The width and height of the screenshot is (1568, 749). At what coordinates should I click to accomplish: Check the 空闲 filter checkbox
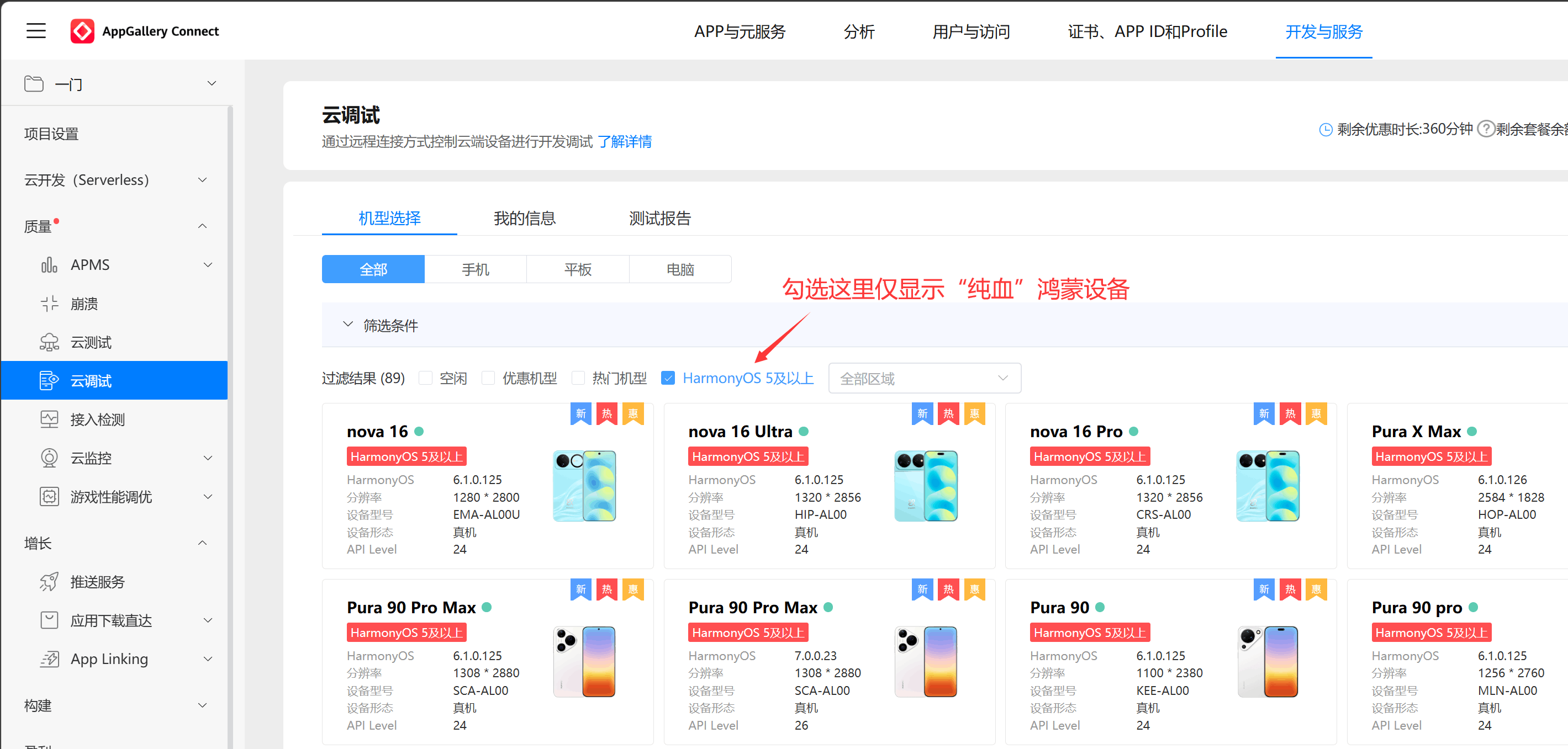(x=425, y=378)
